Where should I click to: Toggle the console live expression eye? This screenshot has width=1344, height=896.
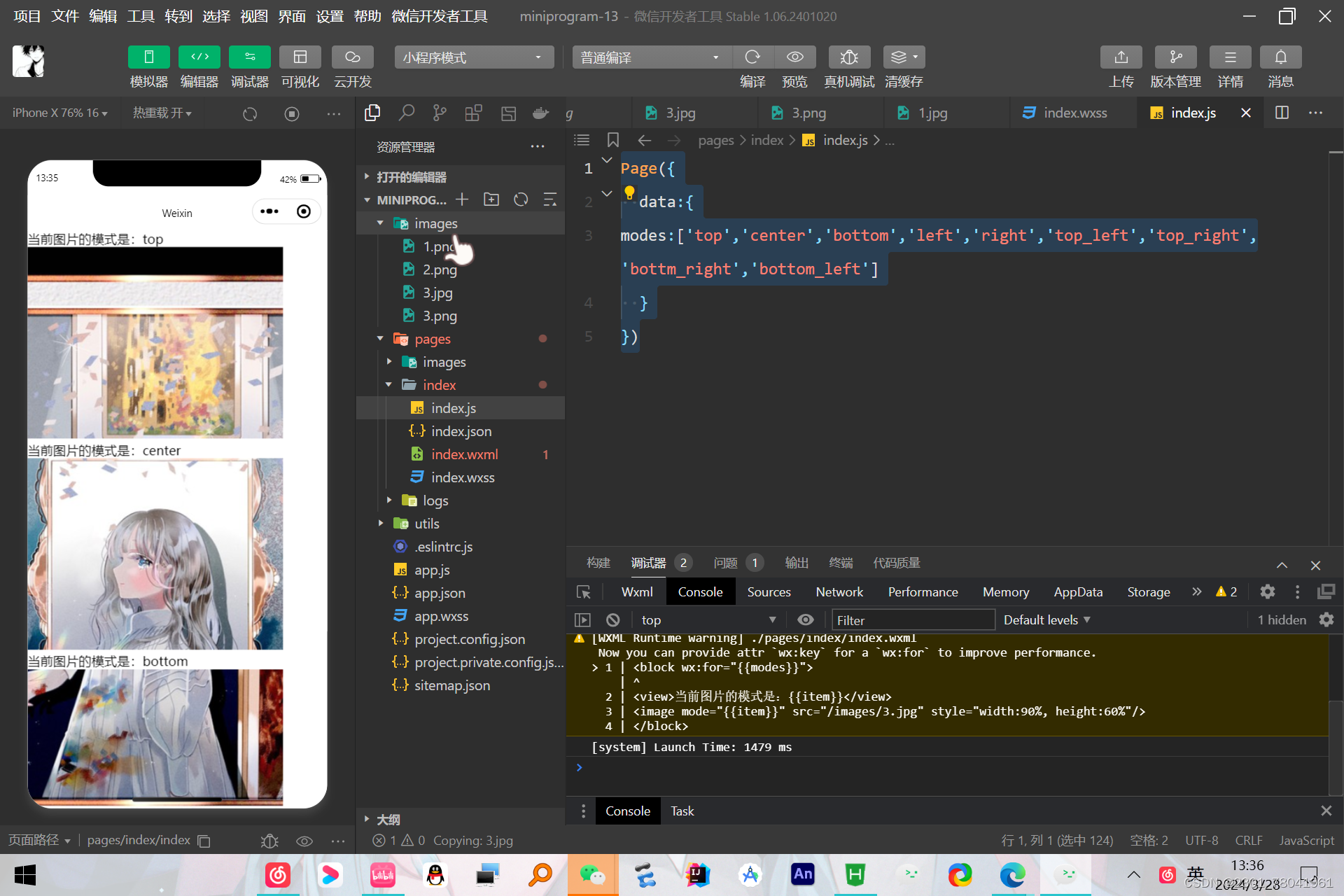click(x=806, y=620)
